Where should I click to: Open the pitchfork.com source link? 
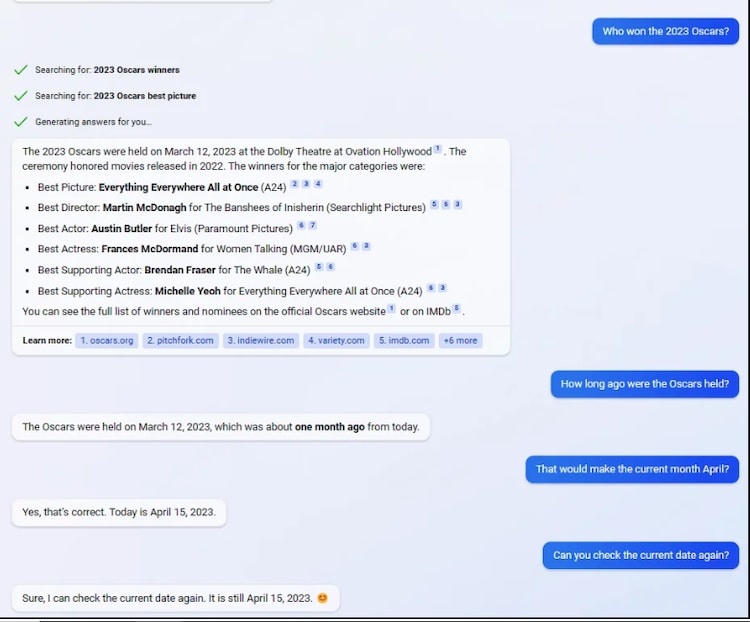(180, 340)
